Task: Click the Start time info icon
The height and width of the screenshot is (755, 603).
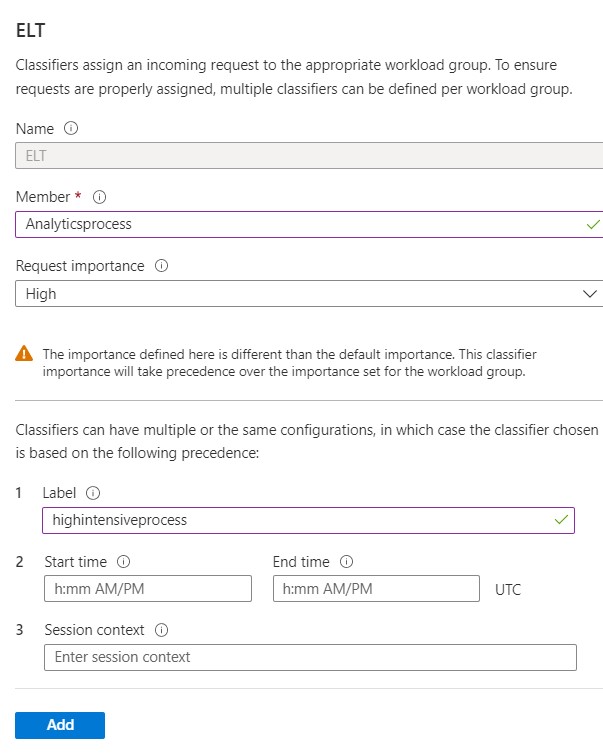Action: tap(124, 562)
